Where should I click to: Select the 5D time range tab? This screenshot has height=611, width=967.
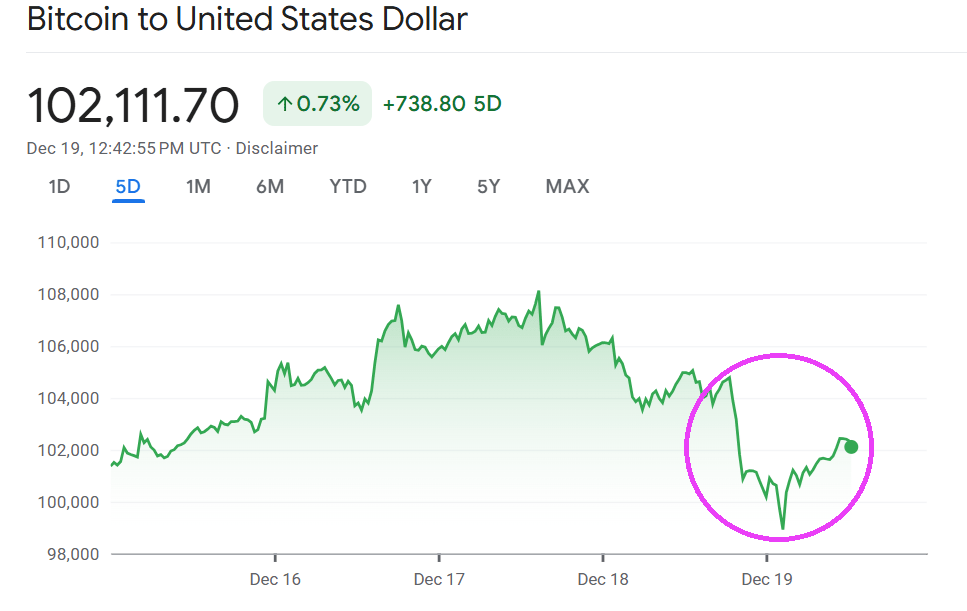(128, 186)
